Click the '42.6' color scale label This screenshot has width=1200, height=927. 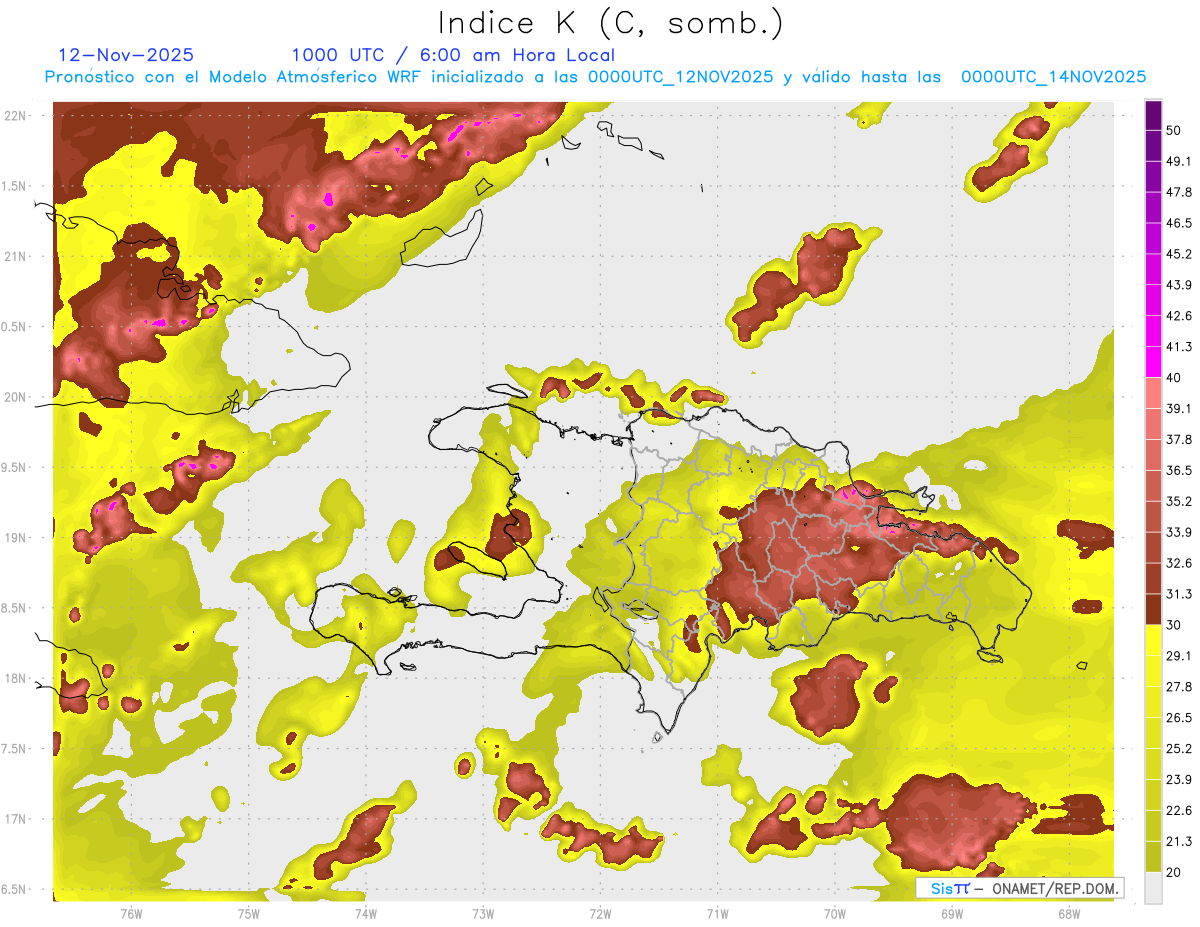pos(1179,316)
